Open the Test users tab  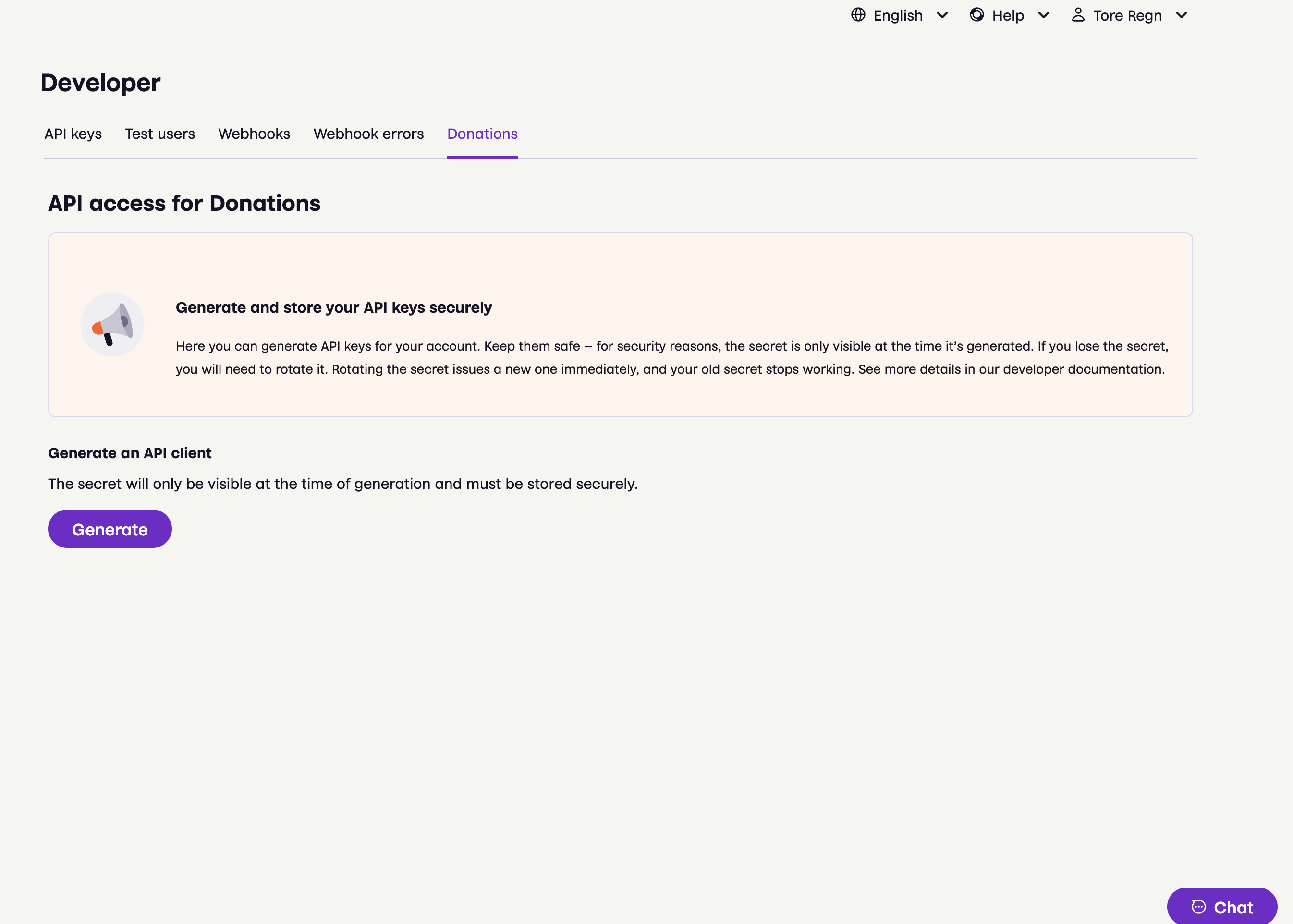(160, 134)
